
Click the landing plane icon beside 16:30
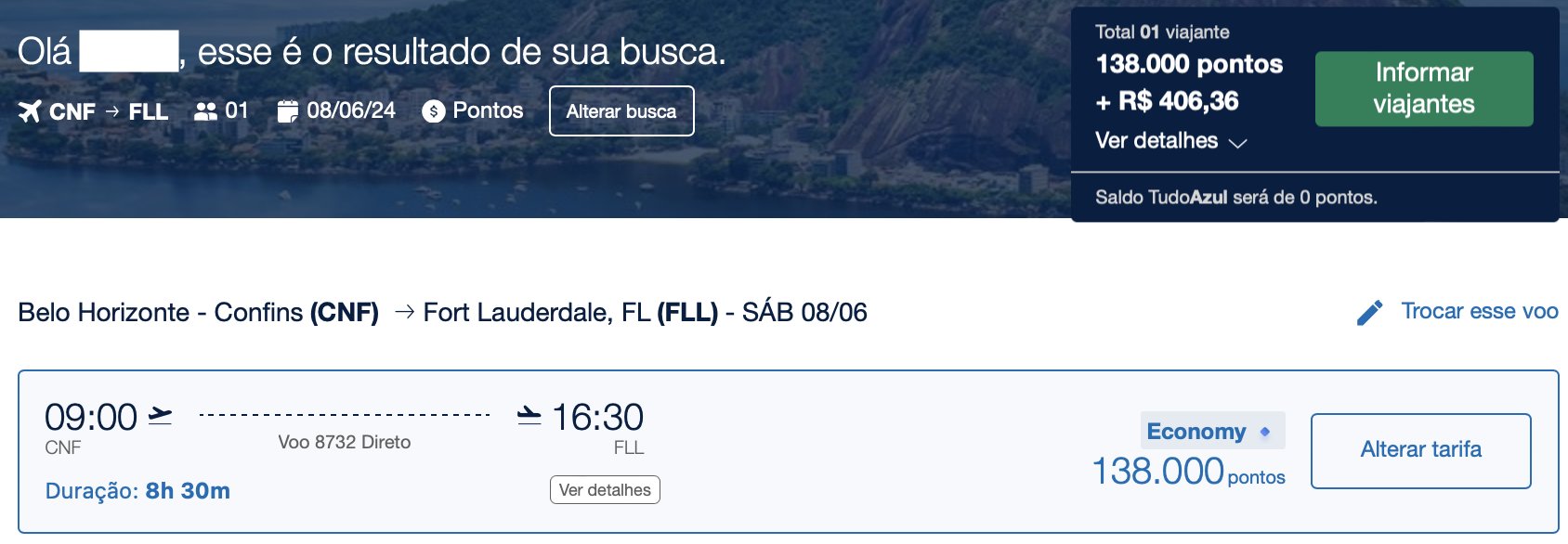tap(529, 415)
